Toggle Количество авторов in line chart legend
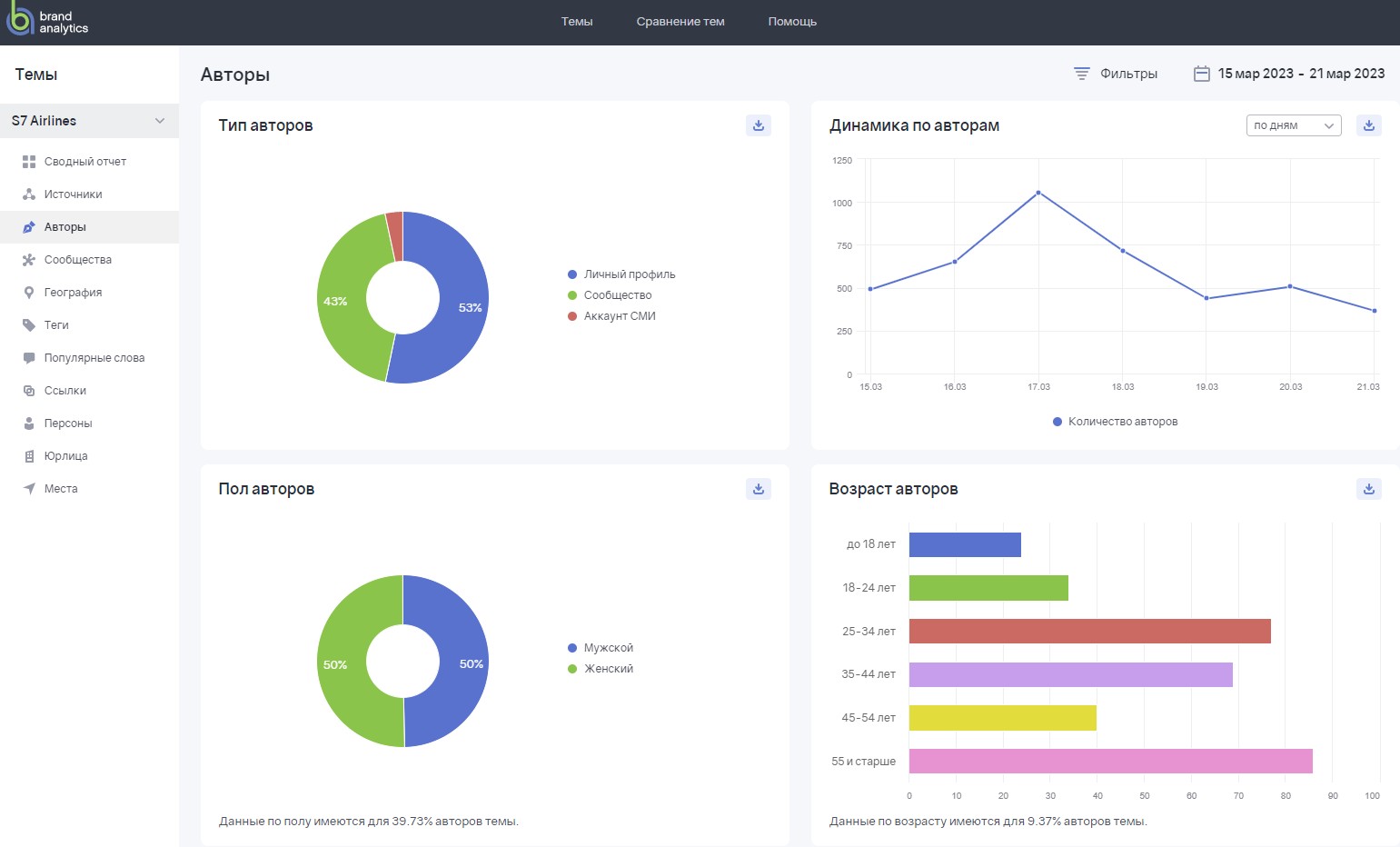The image size is (1400, 847). 1115,421
